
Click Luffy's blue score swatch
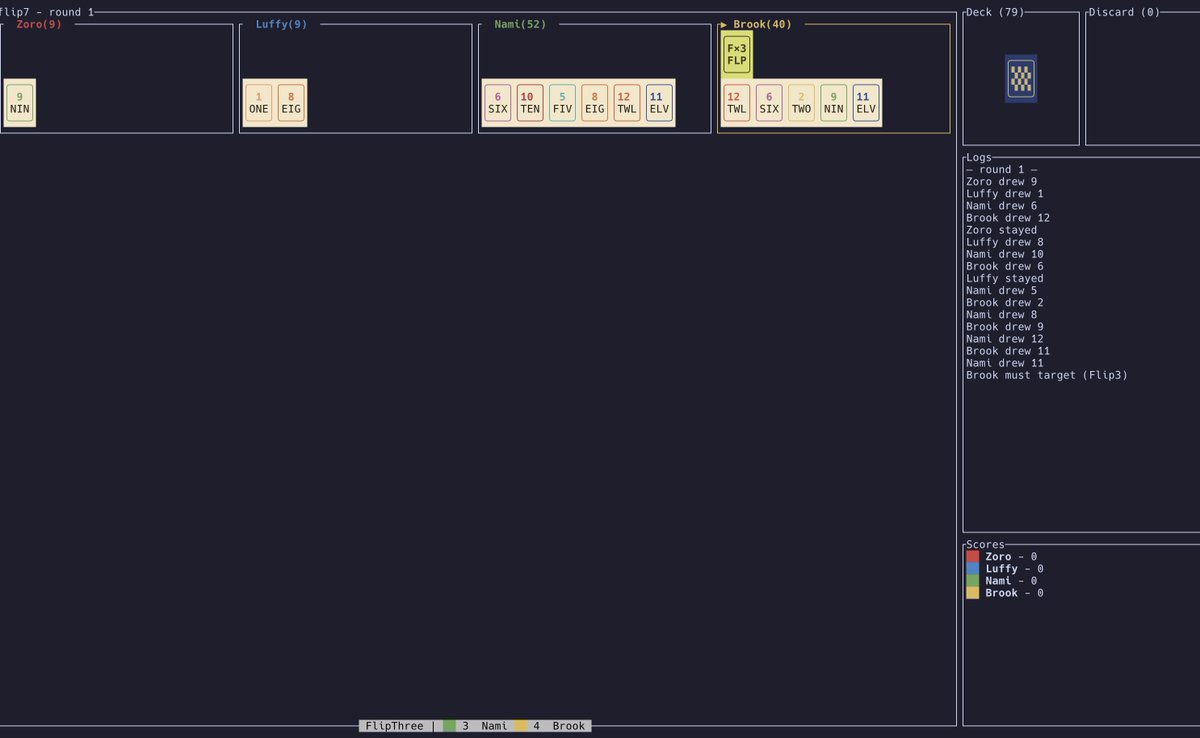(x=973, y=569)
